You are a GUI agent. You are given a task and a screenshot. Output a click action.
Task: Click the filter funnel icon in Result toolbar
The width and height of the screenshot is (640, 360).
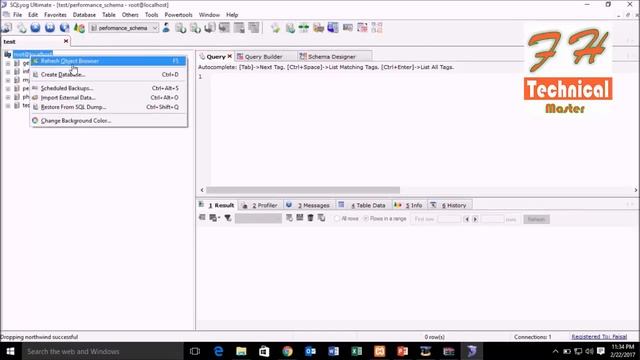(x=228, y=218)
